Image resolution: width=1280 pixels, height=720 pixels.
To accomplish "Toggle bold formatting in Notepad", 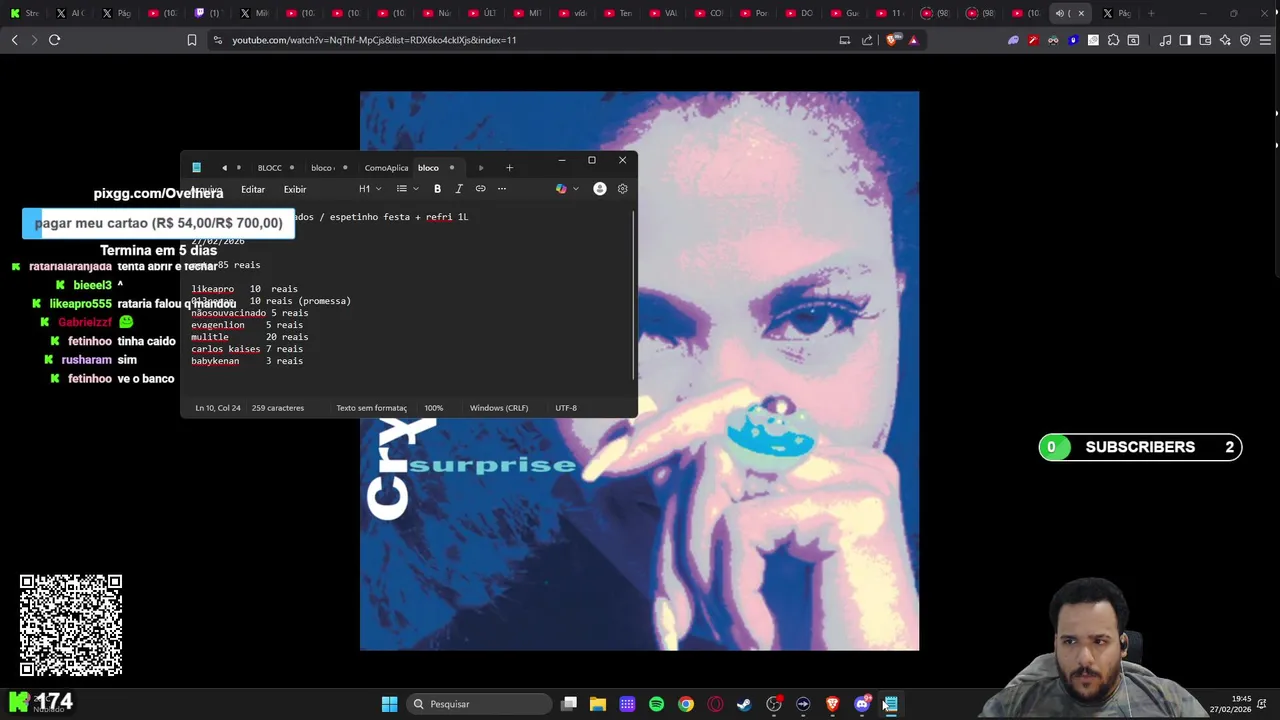I will 437,189.
